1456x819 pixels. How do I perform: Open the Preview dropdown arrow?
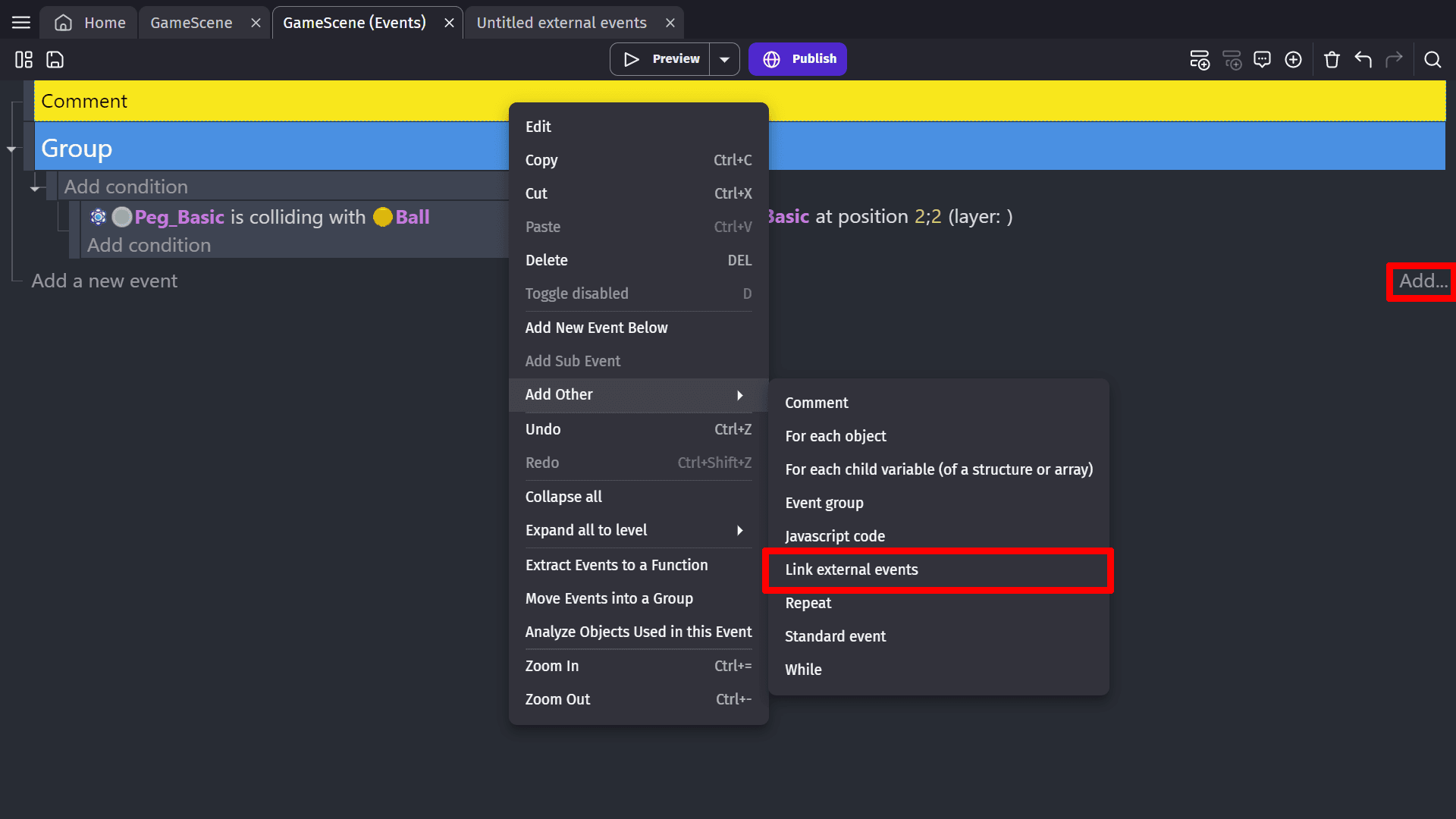click(x=725, y=59)
